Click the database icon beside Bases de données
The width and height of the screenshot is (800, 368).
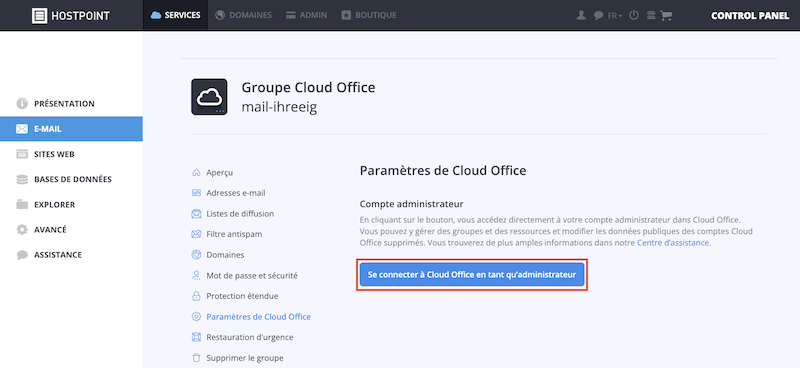[22, 179]
